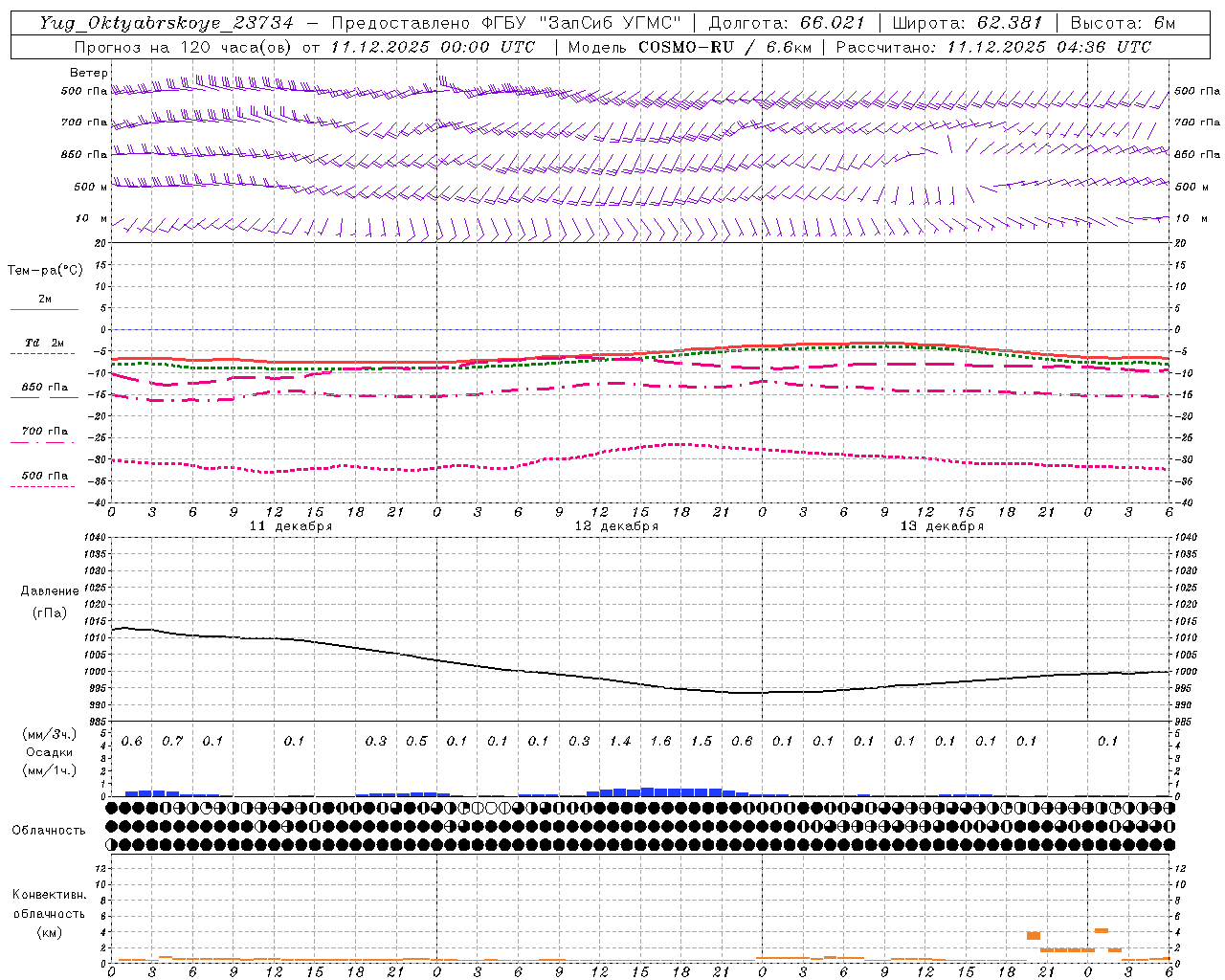This screenshot has height=980, width=1225.
Task: Click the precipitation value 1.4
Action: [x=620, y=741]
